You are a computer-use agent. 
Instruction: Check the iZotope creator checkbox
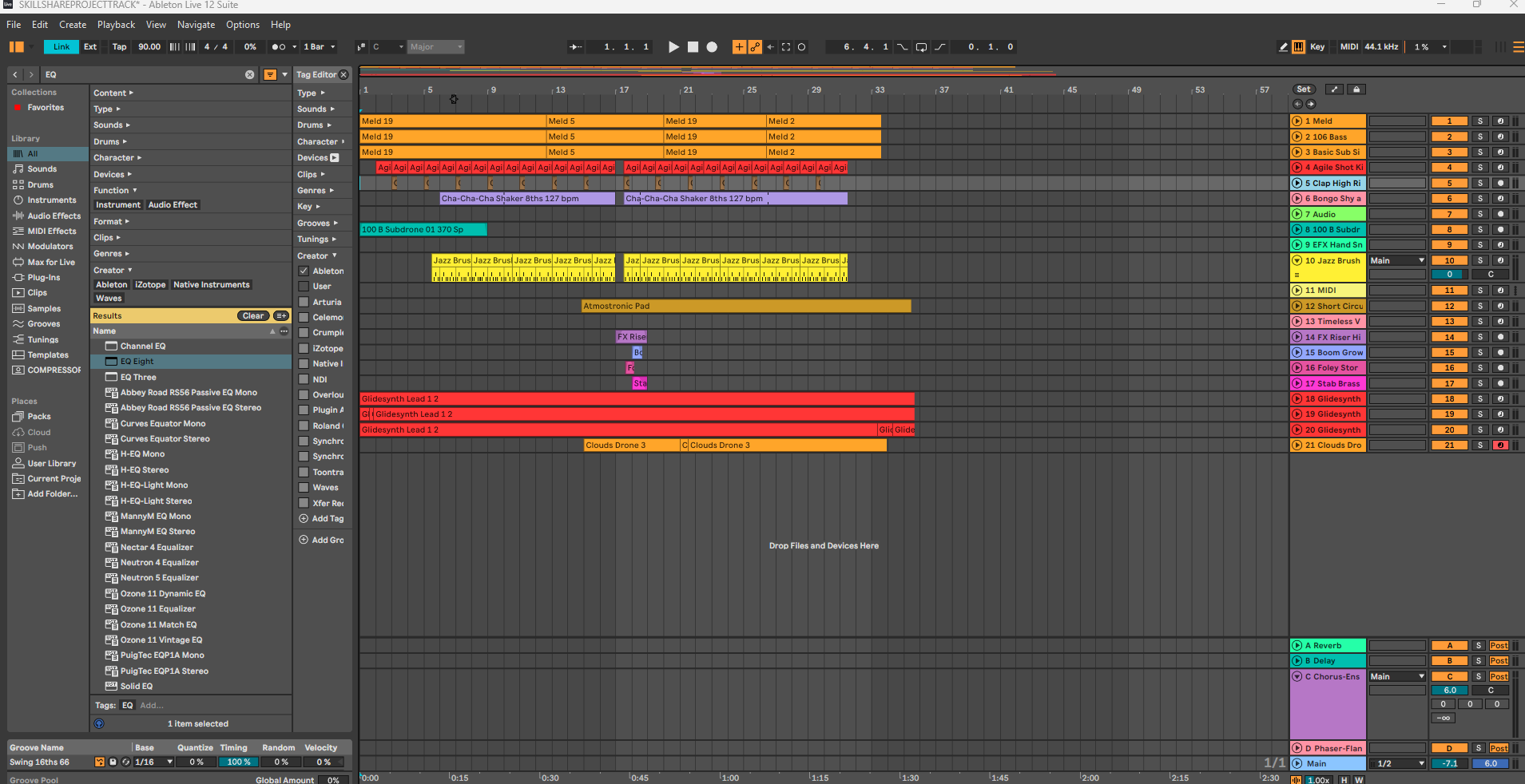[x=304, y=348]
